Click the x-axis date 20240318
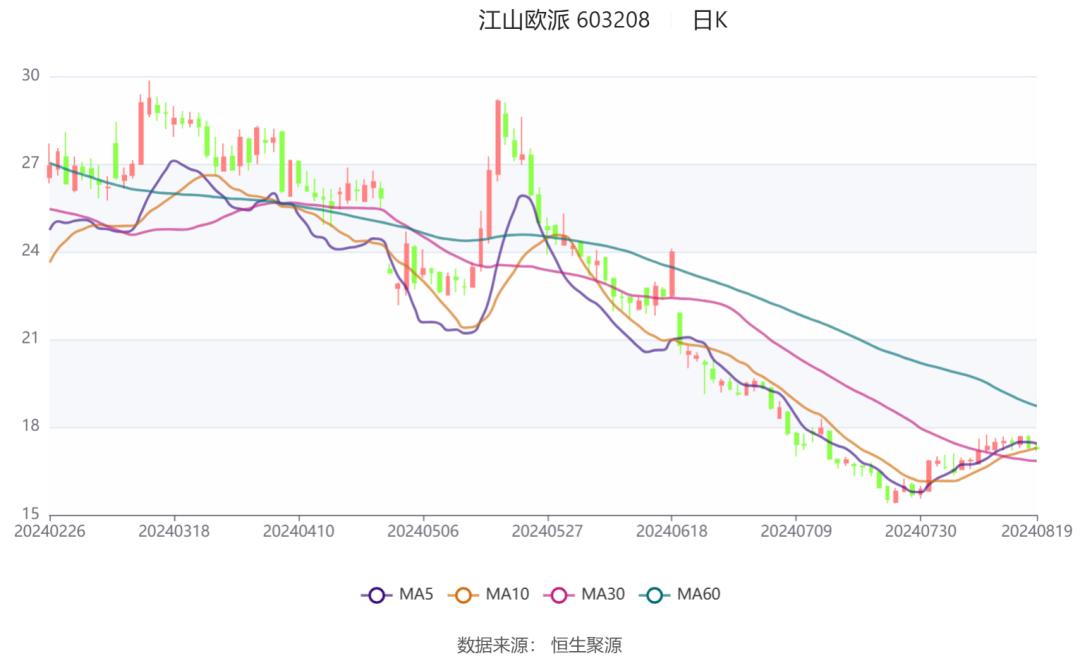The width and height of the screenshot is (1080, 656). 174,531
